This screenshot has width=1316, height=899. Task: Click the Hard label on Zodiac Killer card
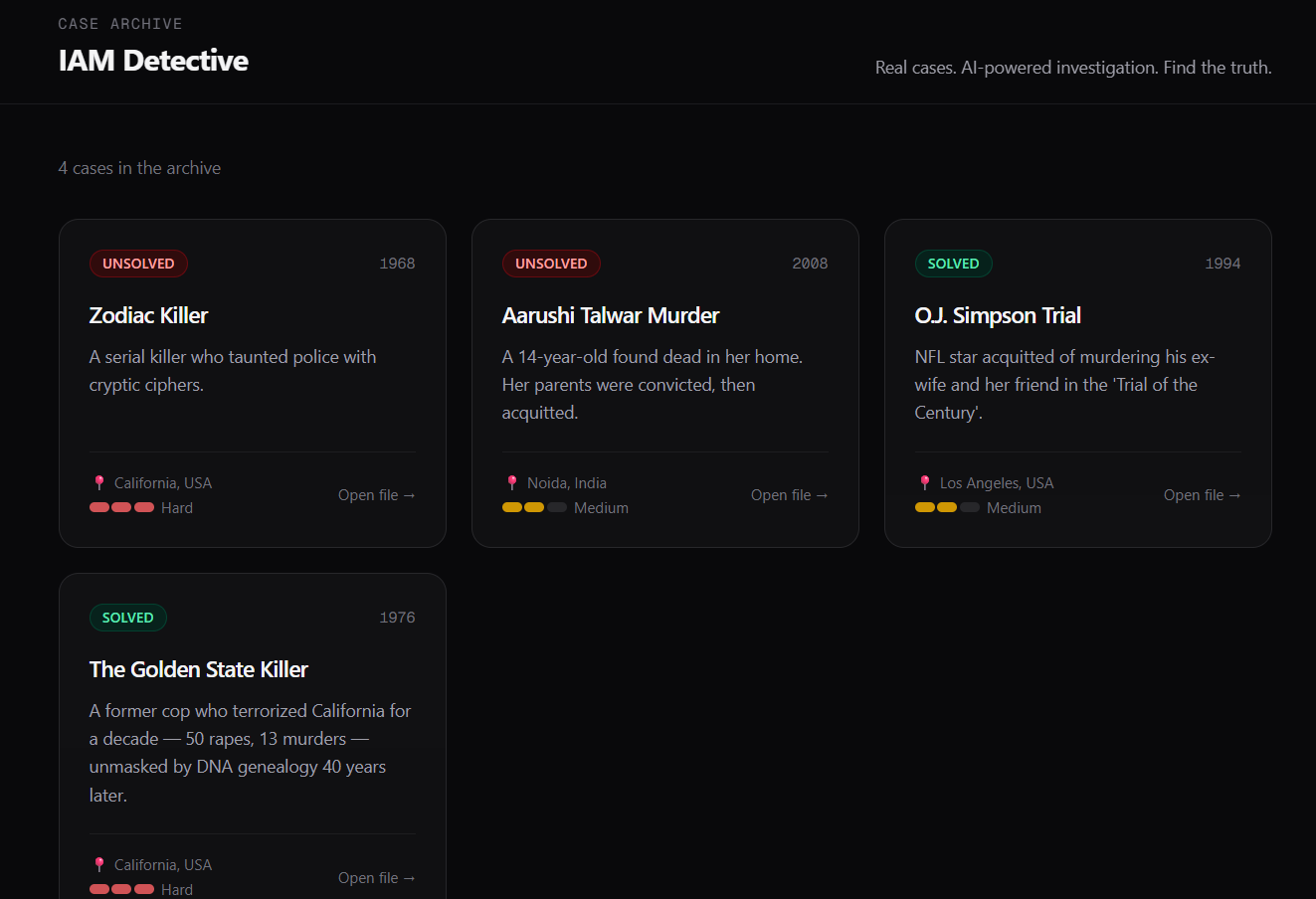coord(177,507)
